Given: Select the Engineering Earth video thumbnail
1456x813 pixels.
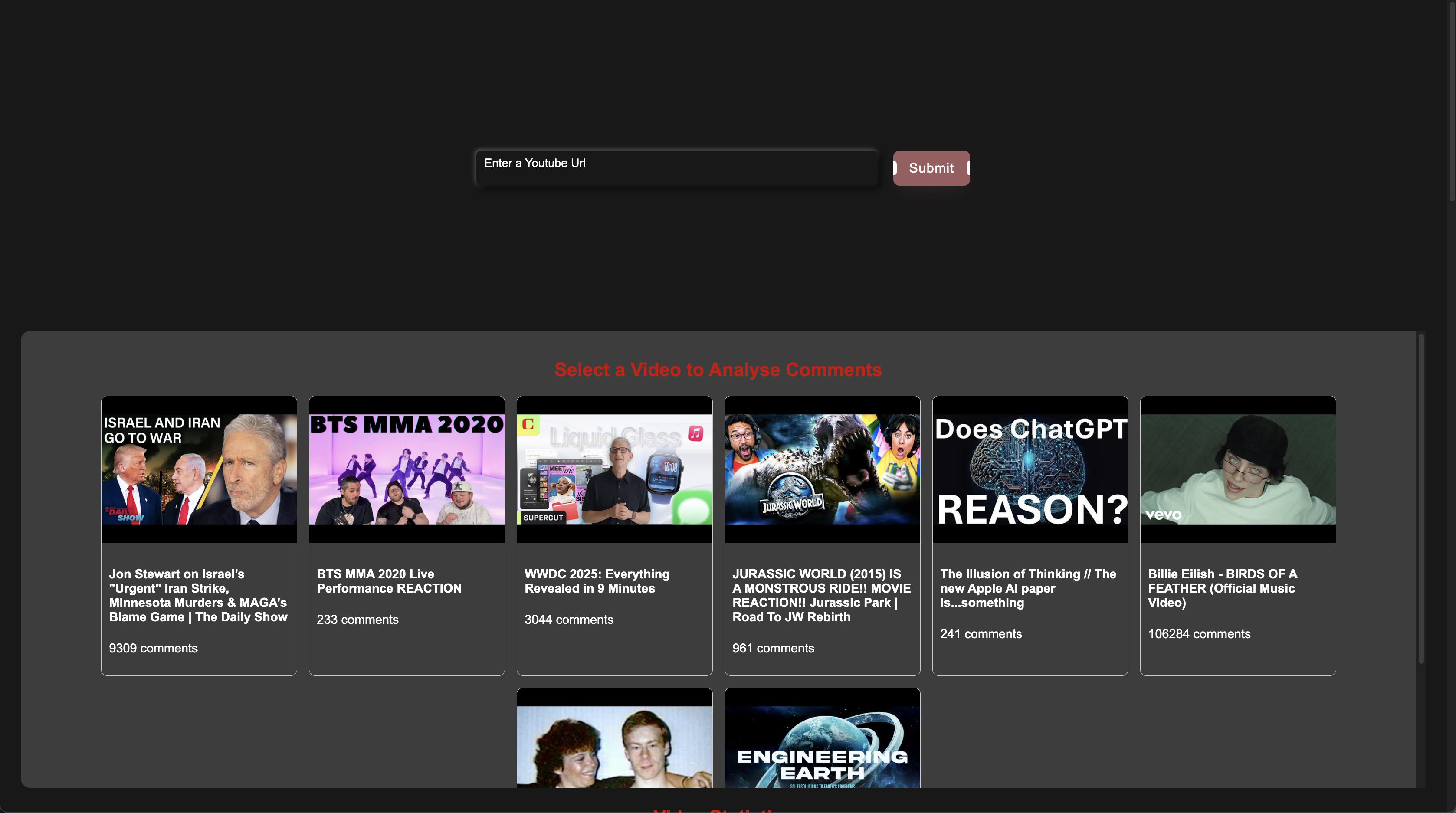Looking at the screenshot, I should coord(822,745).
